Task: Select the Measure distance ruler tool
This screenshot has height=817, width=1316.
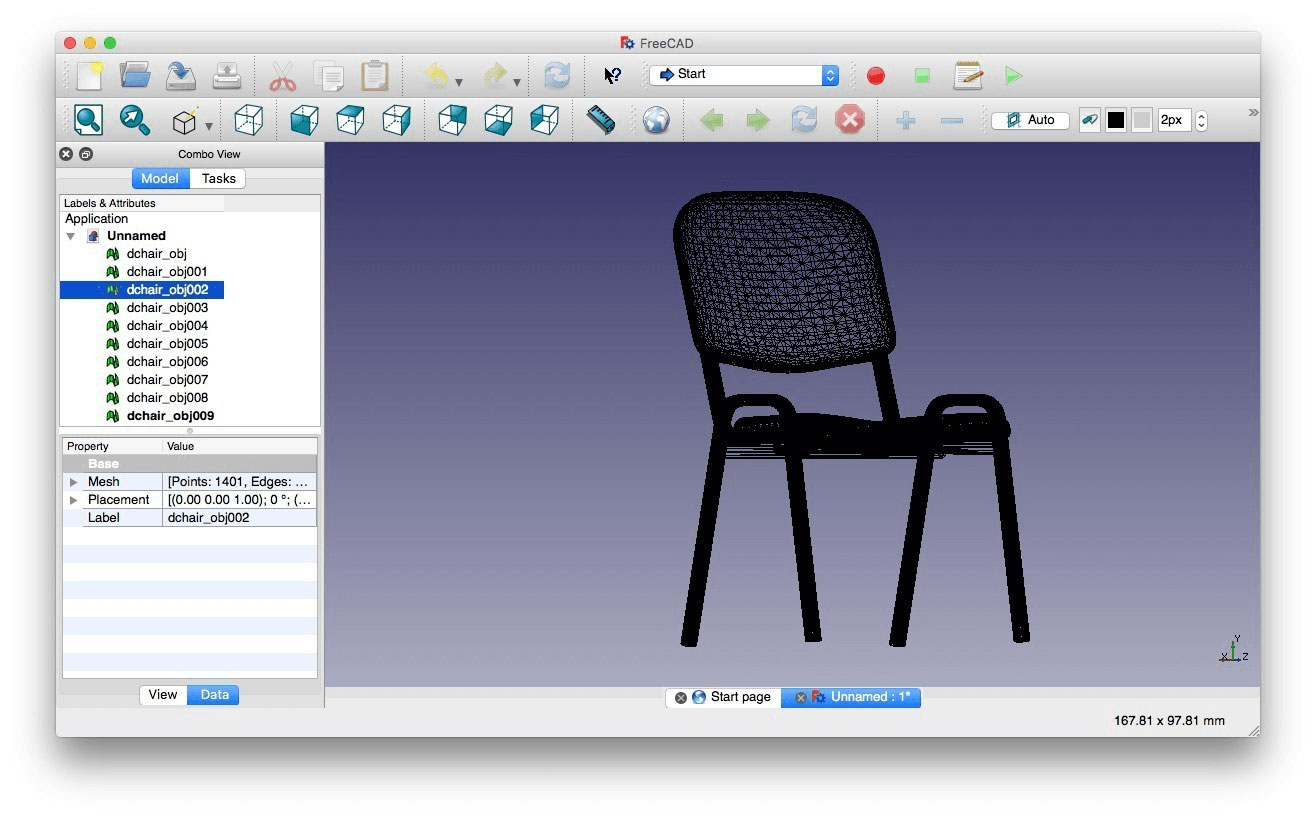Action: (x=600, y=120)
